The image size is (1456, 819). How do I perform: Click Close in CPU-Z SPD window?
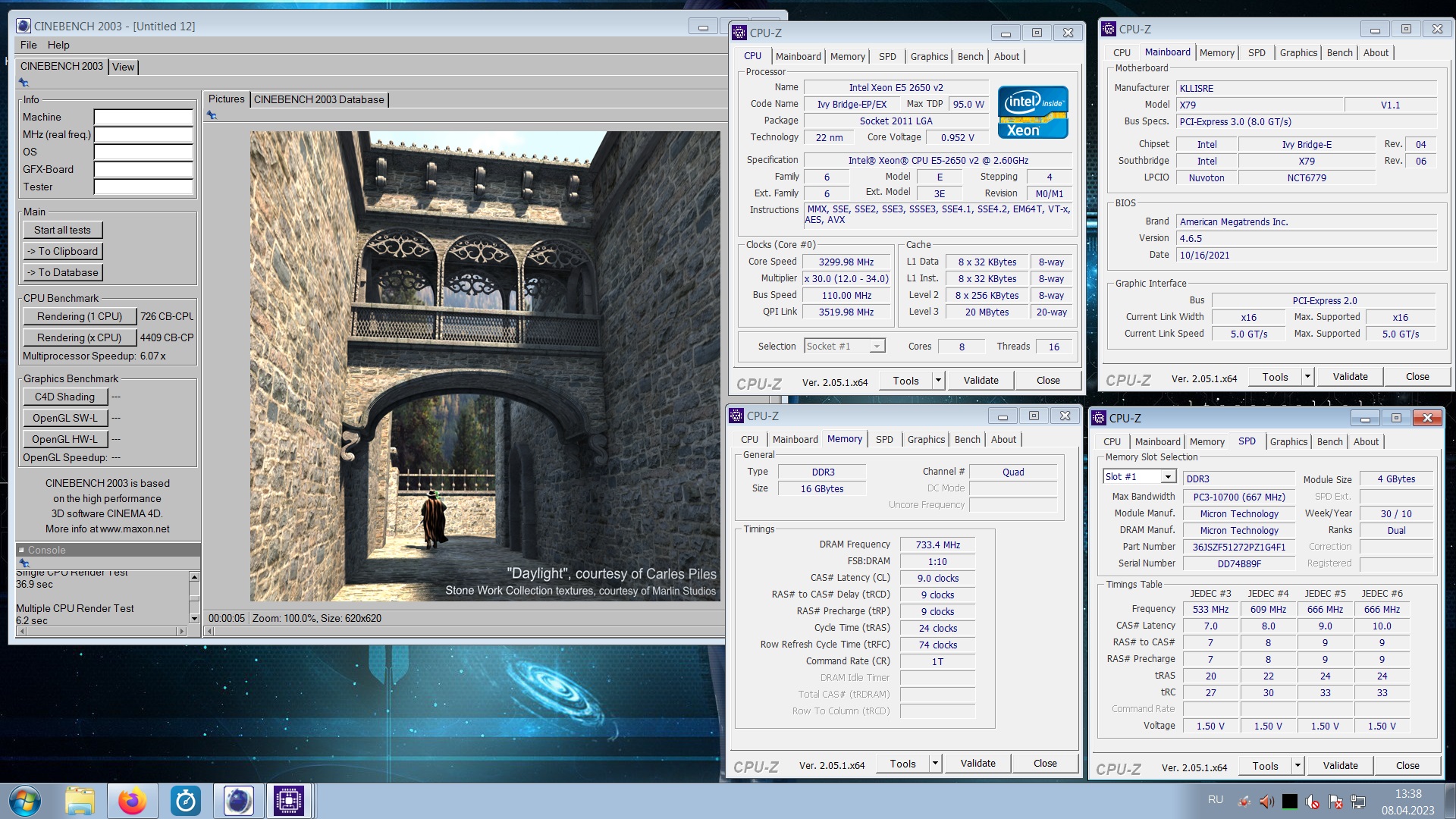[x=1407, y=766]
